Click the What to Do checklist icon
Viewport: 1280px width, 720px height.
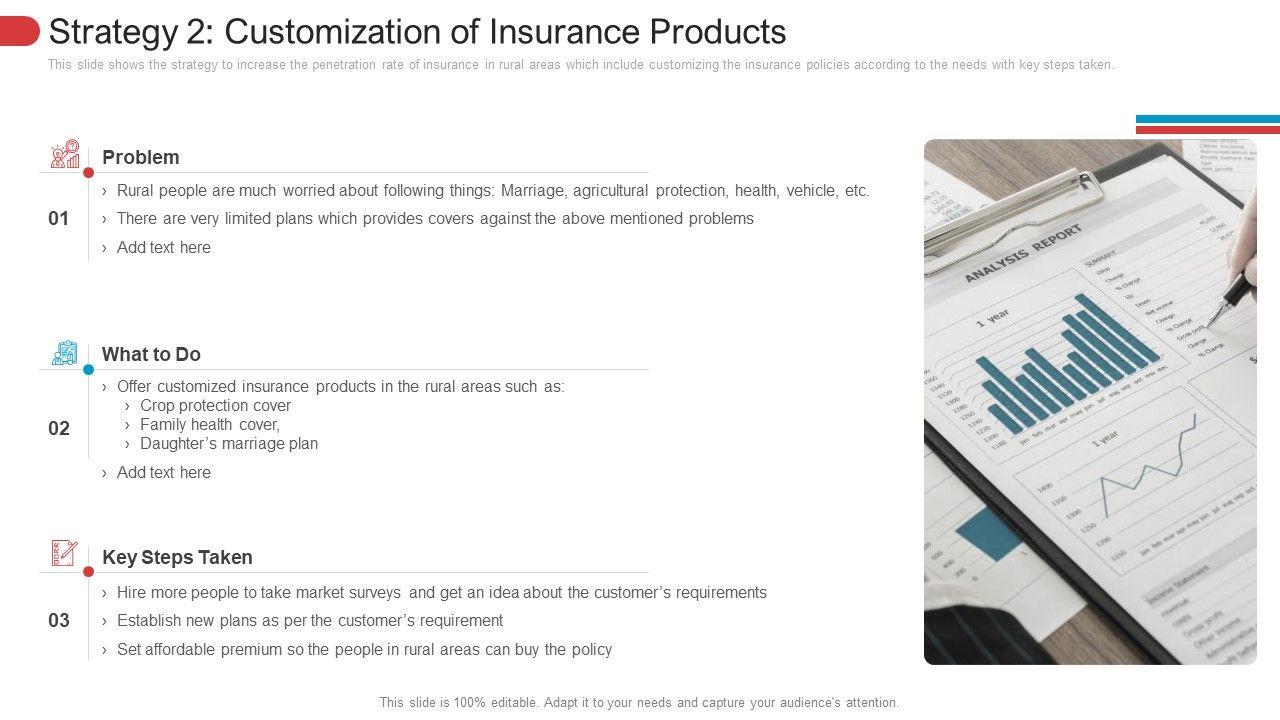pos(65,352)
